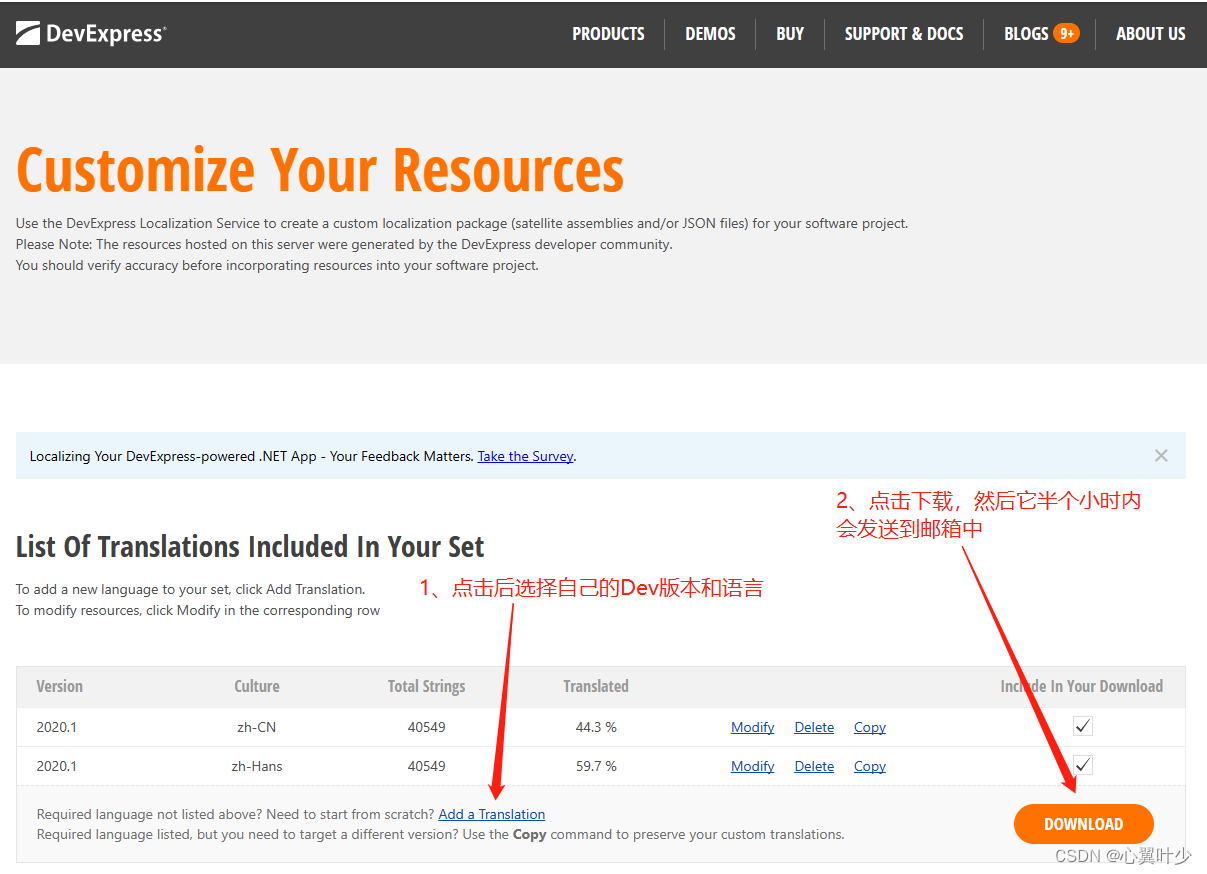Click Copy for zh-CN row

pyautogui.click(x=870, y=727)
